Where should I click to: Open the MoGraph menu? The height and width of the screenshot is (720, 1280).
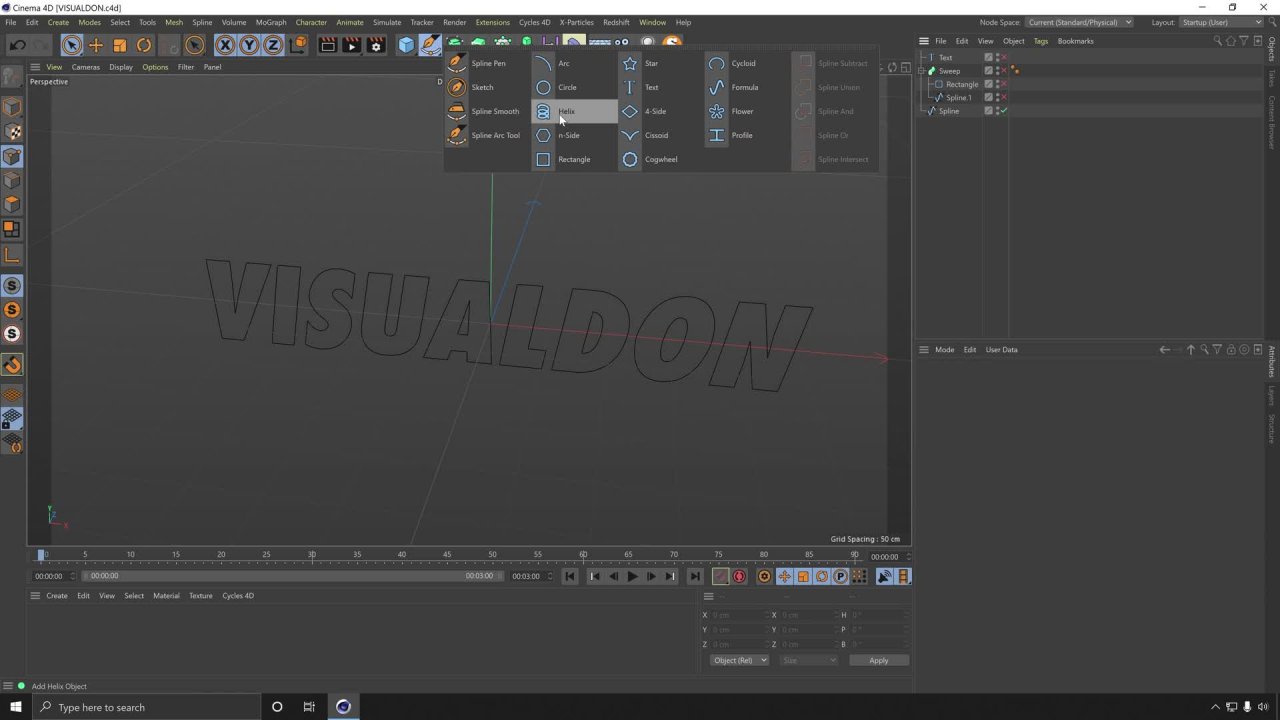click(270, 22)
